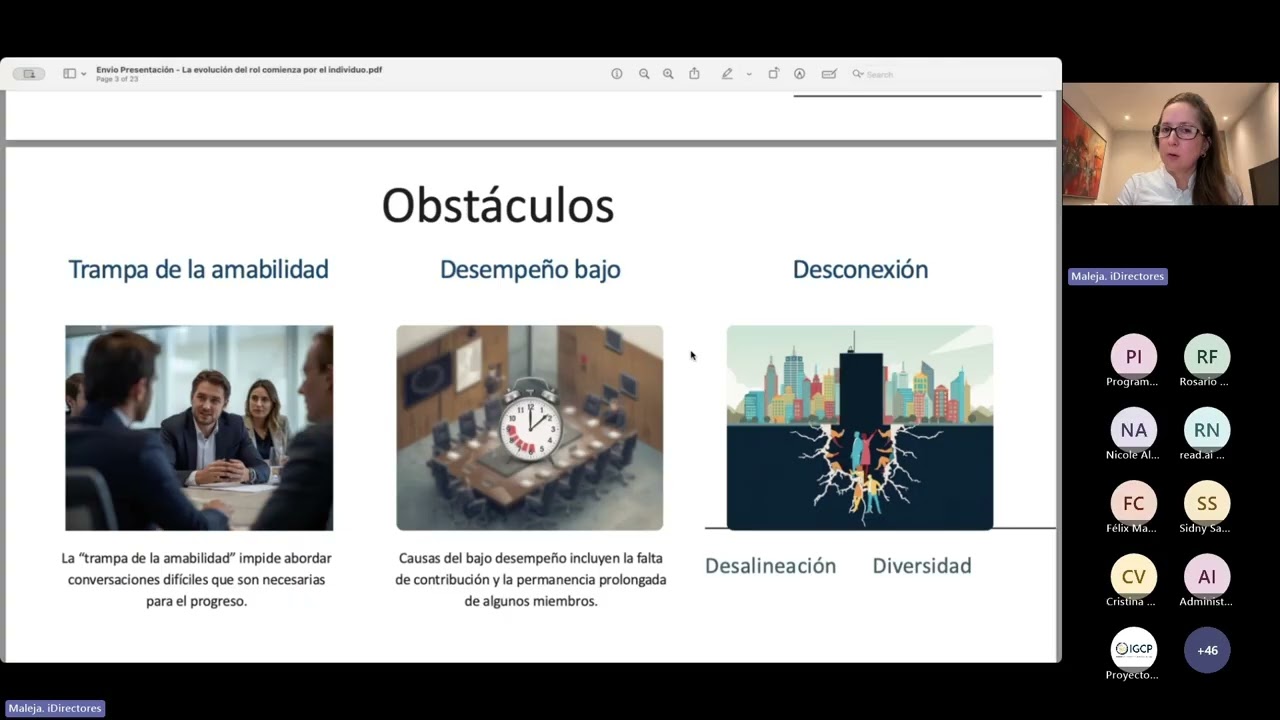The height and width of the screenshot is (720, 1280).
Task: Open the document info inspector icon
Action: (x=617, y=74)
